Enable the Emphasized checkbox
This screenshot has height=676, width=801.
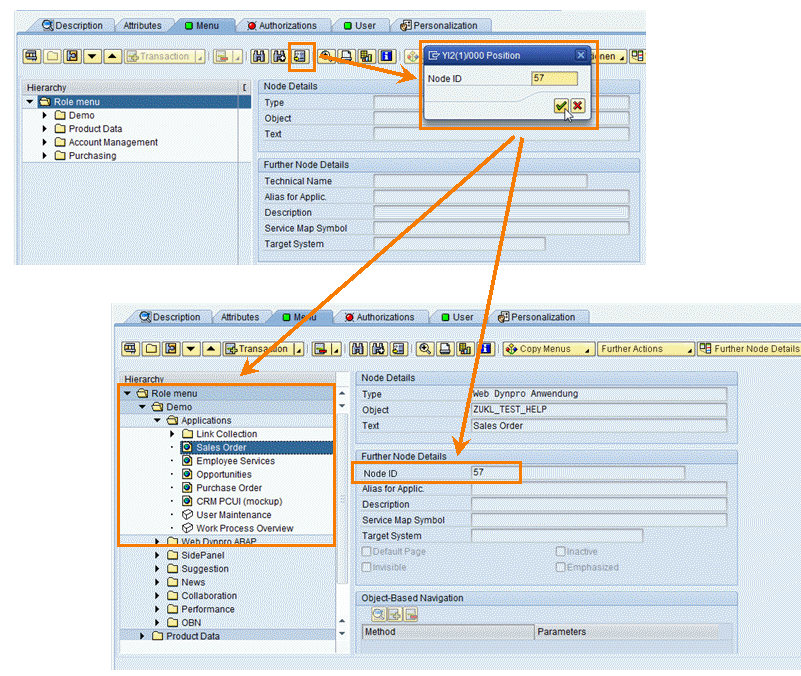pos(561,567)
